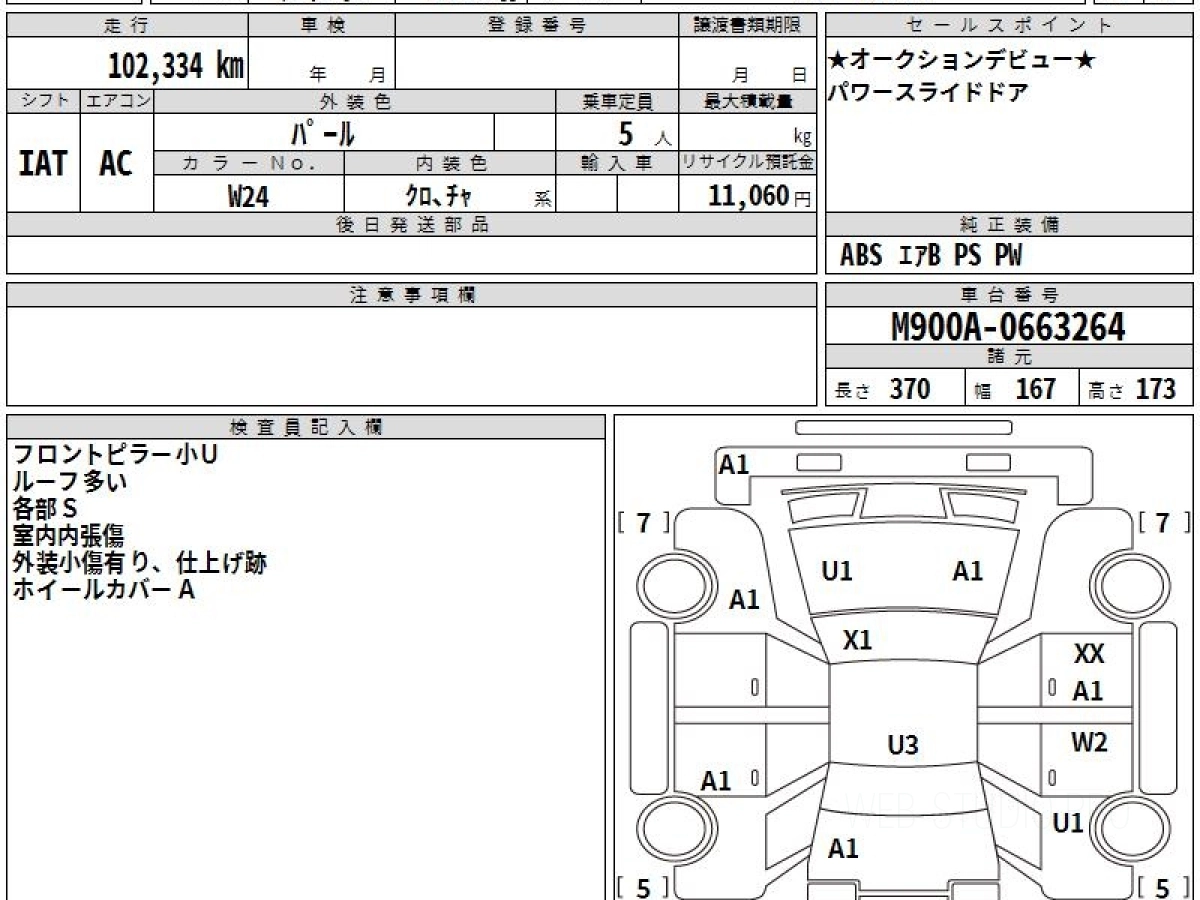
Task: Click the 車台番号 header
Action: (x=1009, y=295)
